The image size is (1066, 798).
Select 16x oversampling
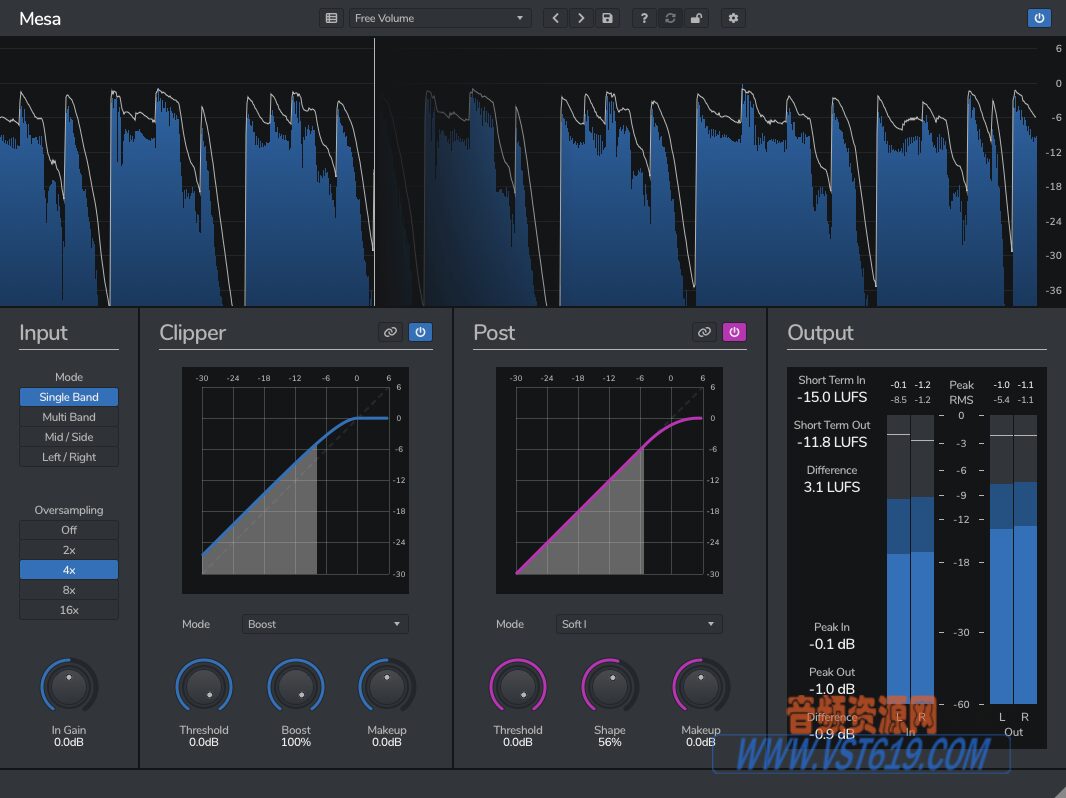[68, 609]
